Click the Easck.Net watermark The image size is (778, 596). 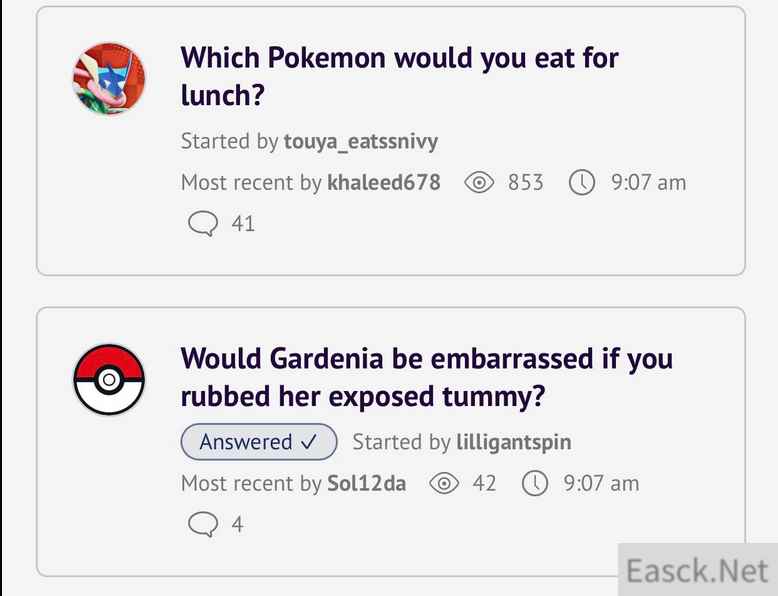pos(697,570)
